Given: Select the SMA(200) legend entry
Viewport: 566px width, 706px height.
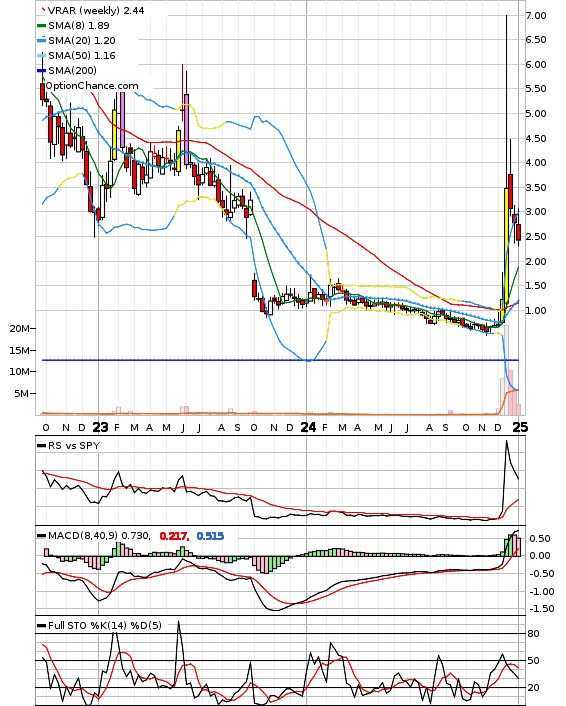Looking at the screenshot, I should click(x=67, y=70).
